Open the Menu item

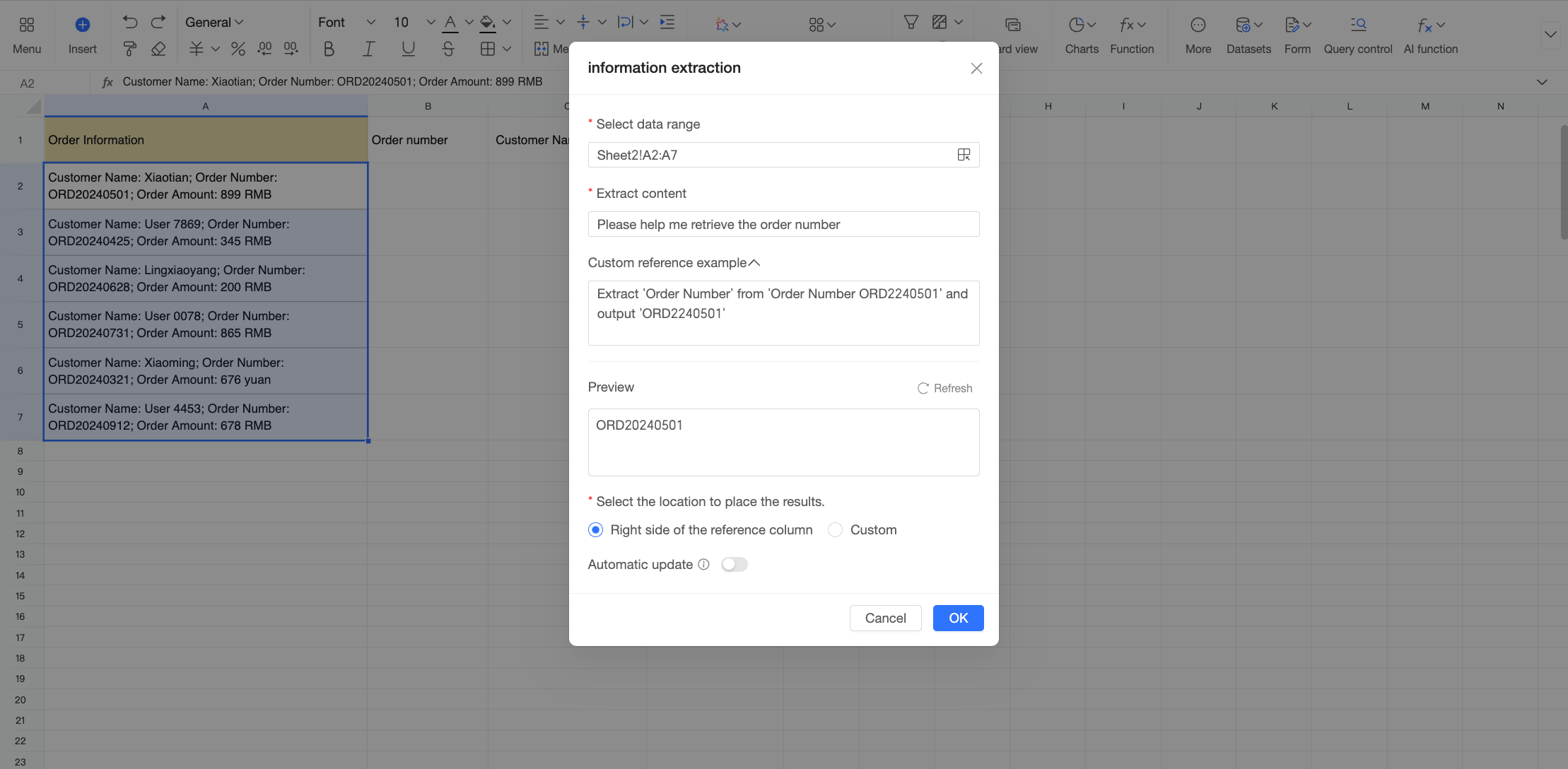pyautogui.click(x=27, y=35)
